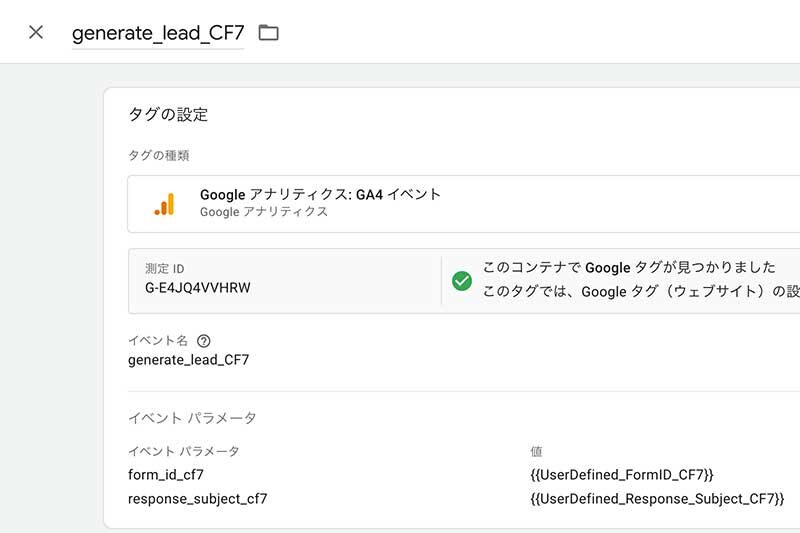Click the event name value generate_lead_CF7

[189, 360]
